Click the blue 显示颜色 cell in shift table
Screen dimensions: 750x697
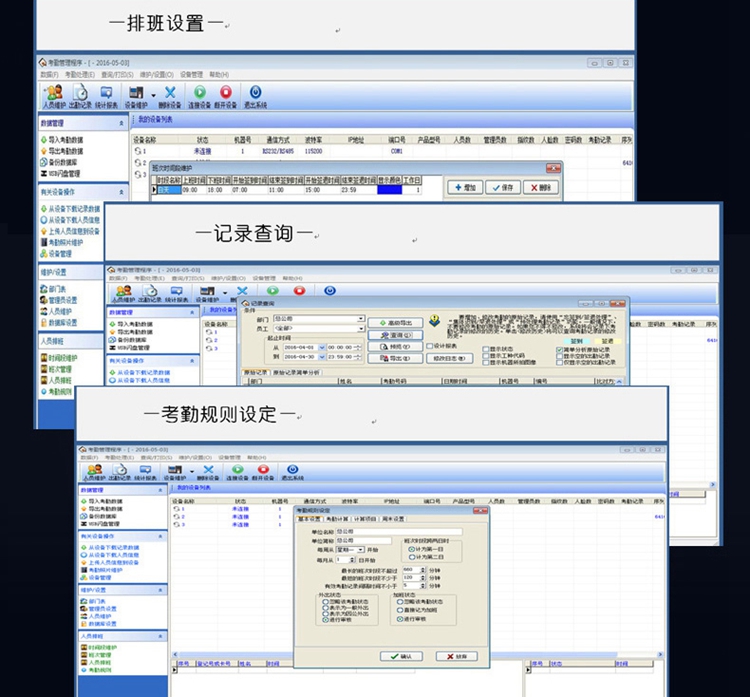point(389,189)
